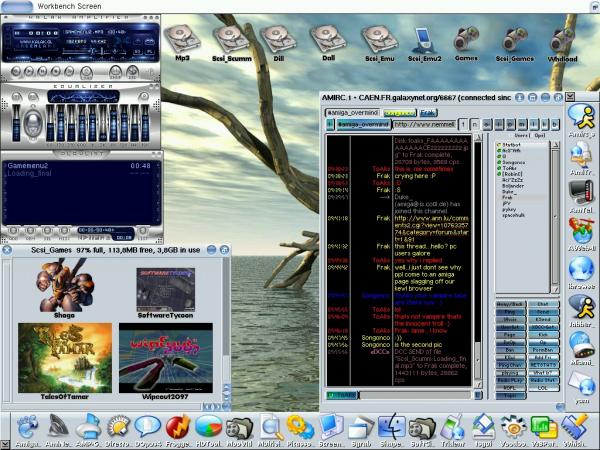Launch Frogger lightning dock icon
Viewport: 600px width, 450px height.
178,430
